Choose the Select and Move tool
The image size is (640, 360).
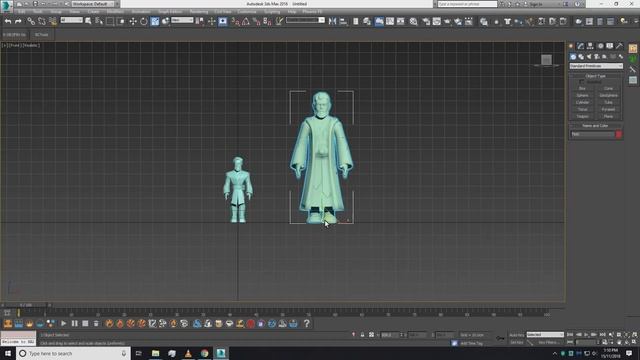coord(133,21)
